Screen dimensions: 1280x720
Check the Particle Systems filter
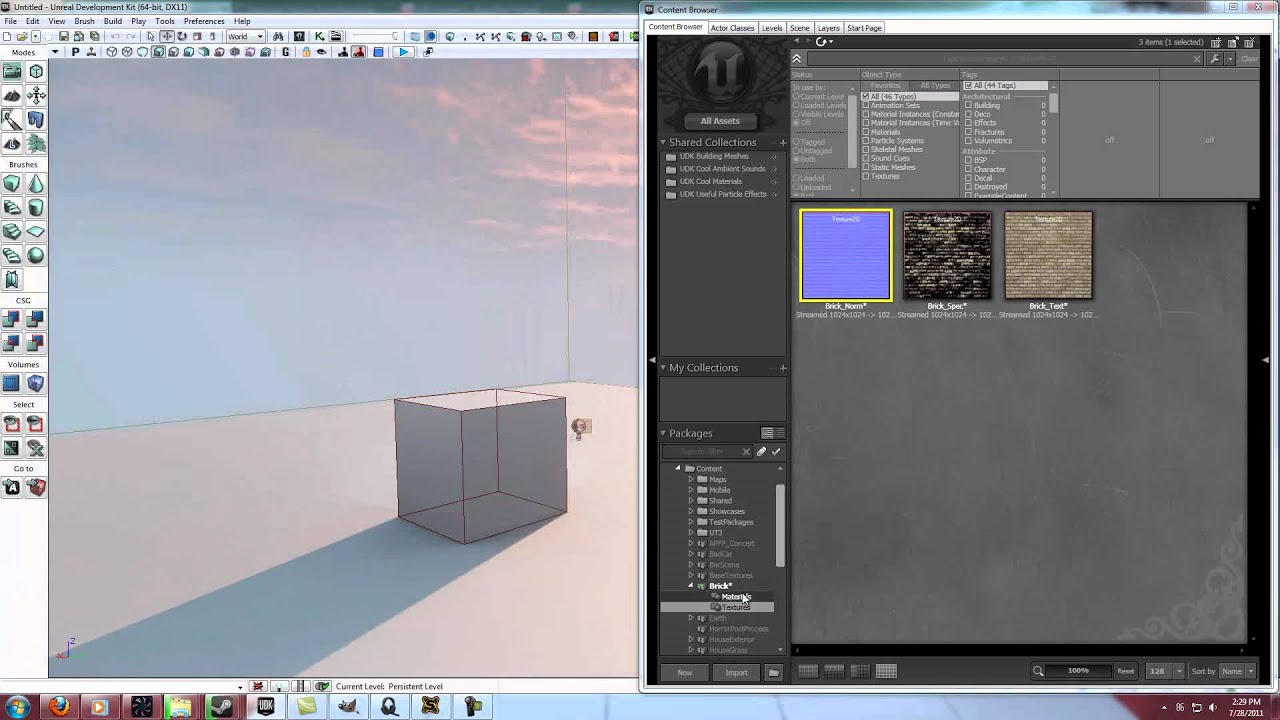(x=866, y=141)
